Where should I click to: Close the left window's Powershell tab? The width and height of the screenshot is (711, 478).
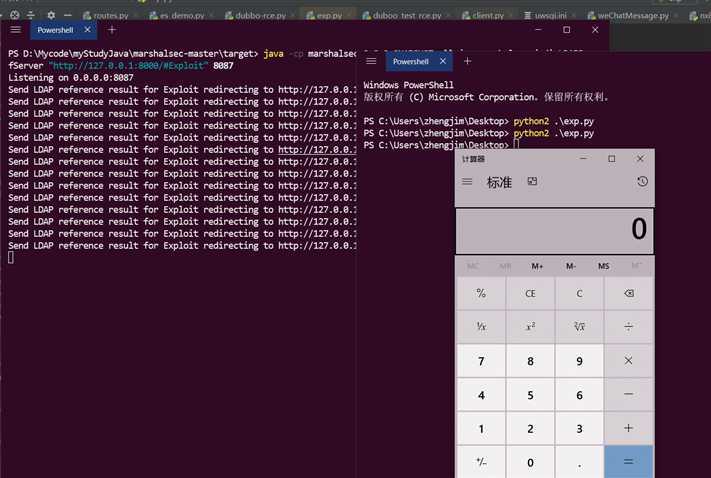point(88,29)
